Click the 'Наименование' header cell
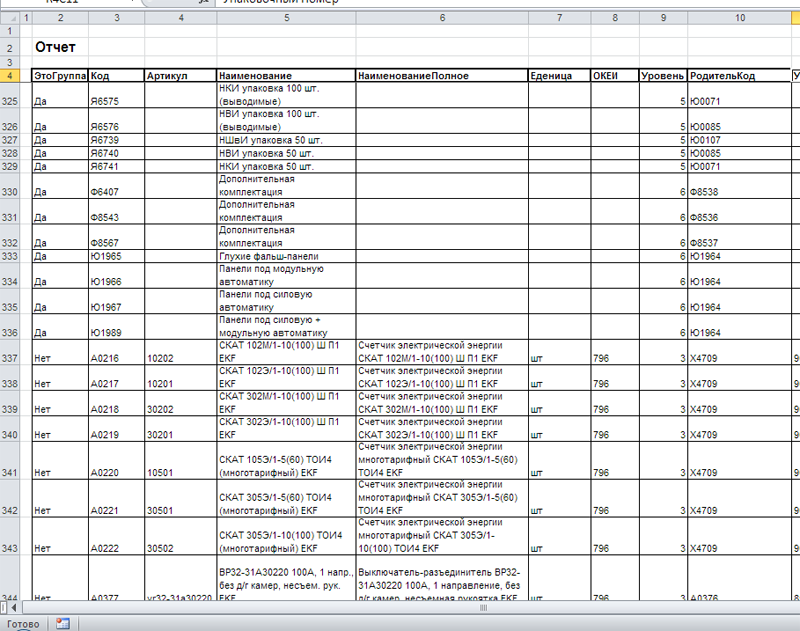Image resolution: width=800 pixels, height=631 pixels. pos(286,75)
